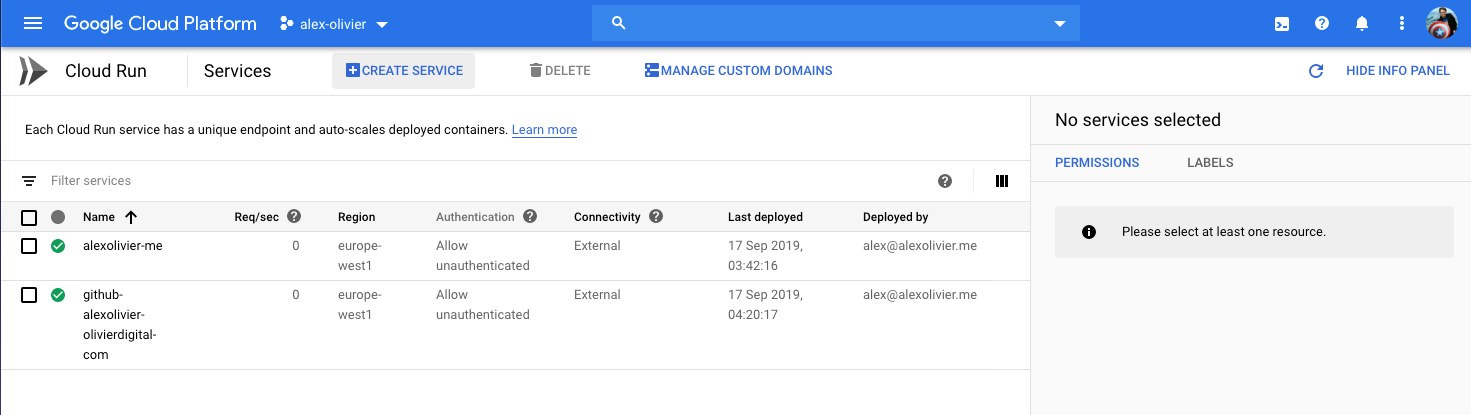Open the user account avatar
Screen dimensions: 1471x415
click(1442, 23)
